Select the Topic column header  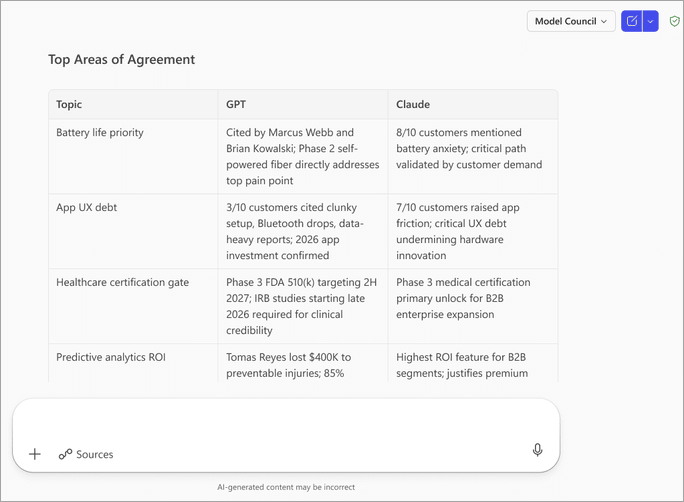tap(70, 104)
